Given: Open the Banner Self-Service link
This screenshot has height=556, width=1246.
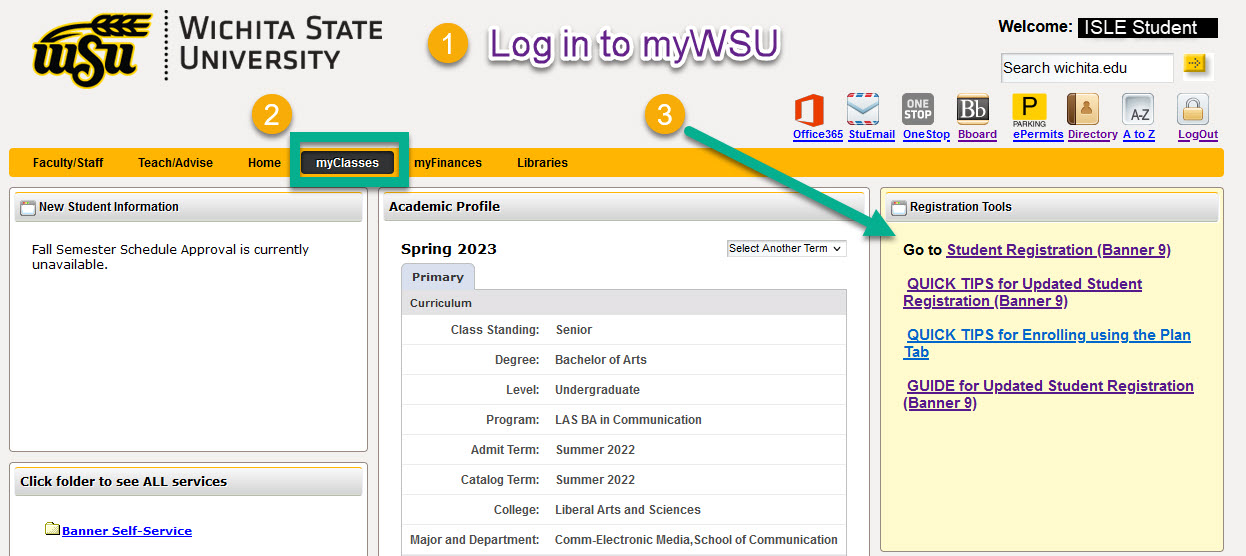Looking at the screenshot, I should (x=127, y=531).
